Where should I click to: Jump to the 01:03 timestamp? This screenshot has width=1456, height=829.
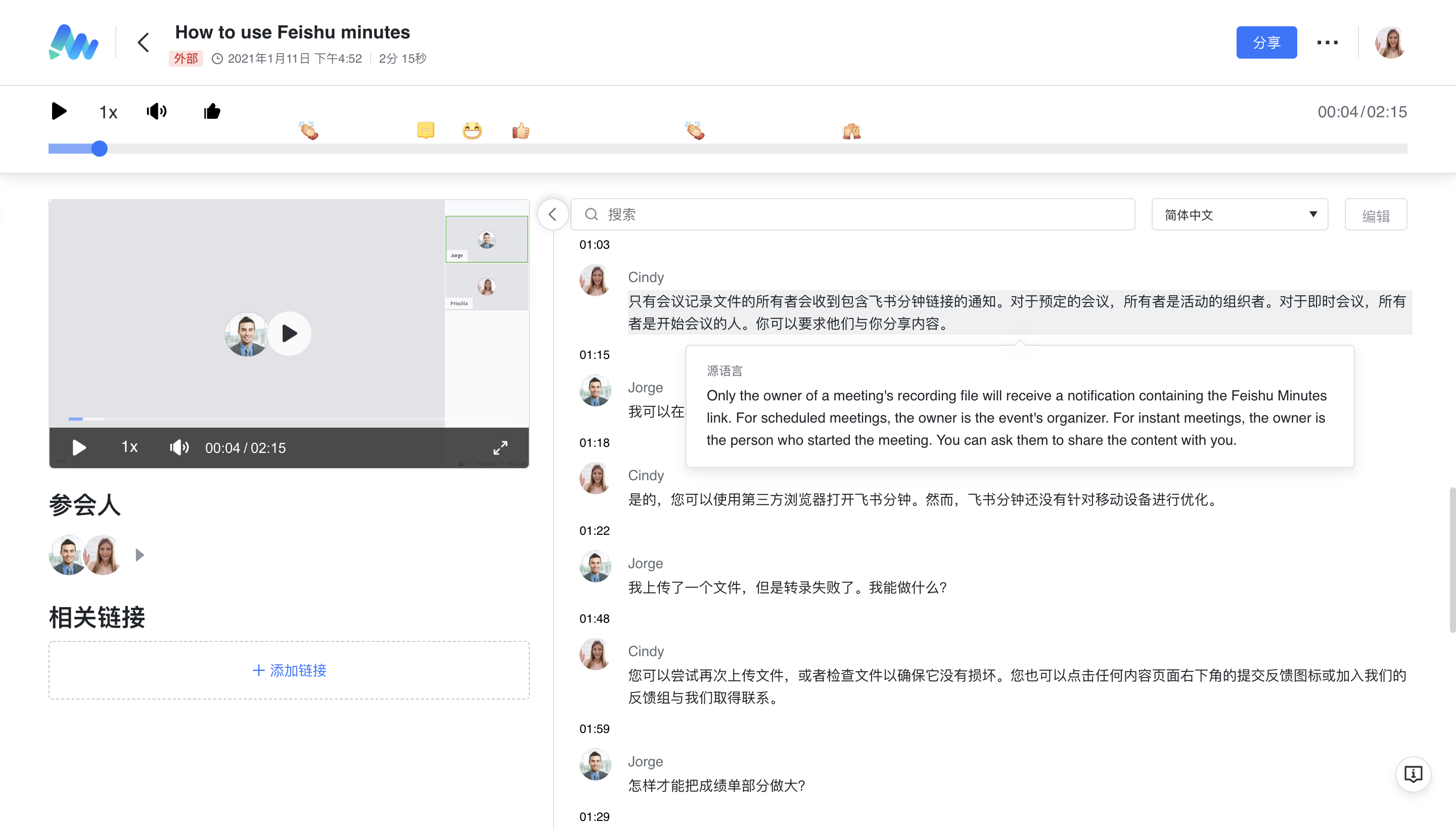point(595,245)
